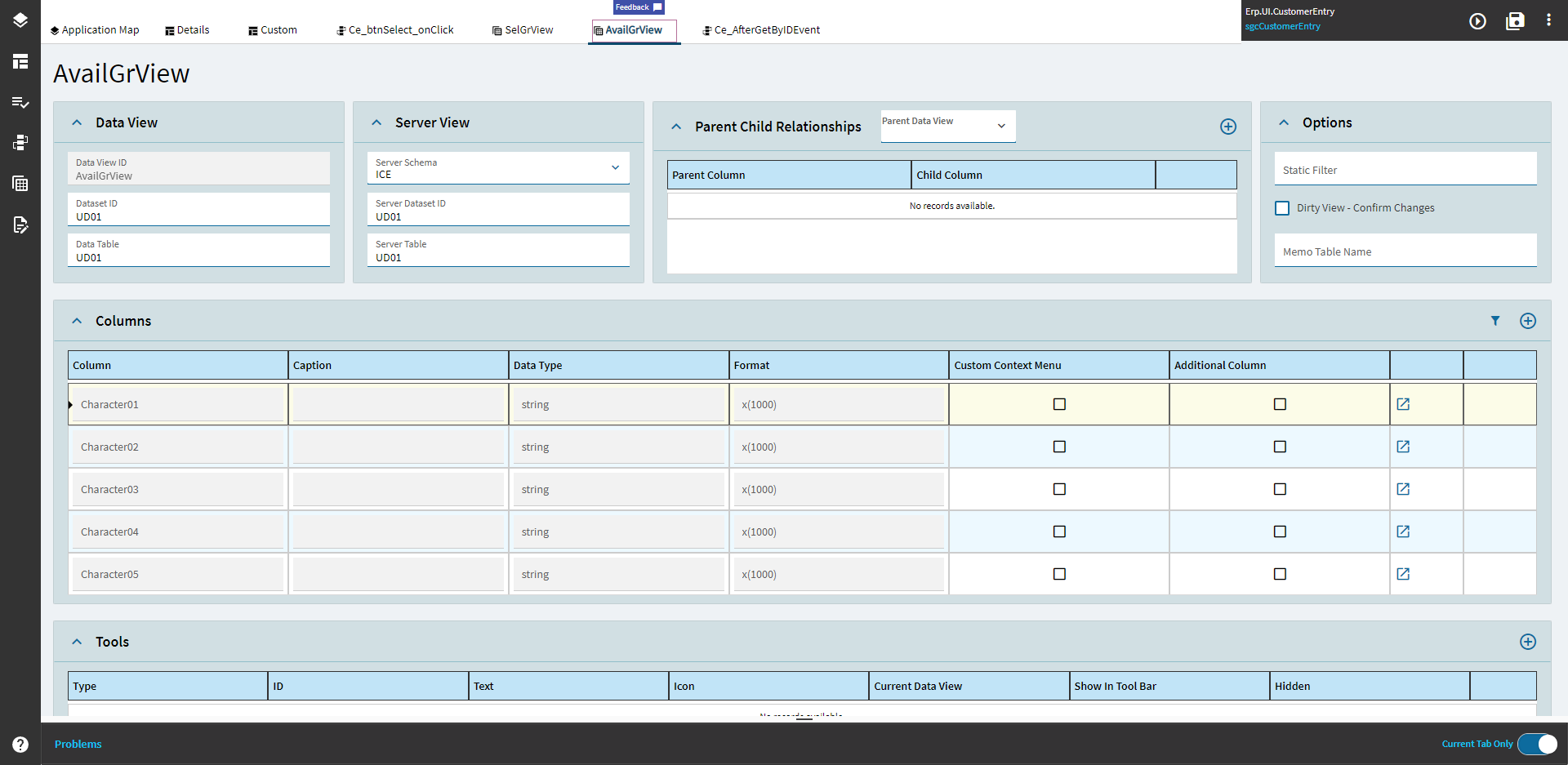Add a new column with plus icon
Image resolution: width=1568 pixels, height=765 pixels.
tap(1527, 321)
